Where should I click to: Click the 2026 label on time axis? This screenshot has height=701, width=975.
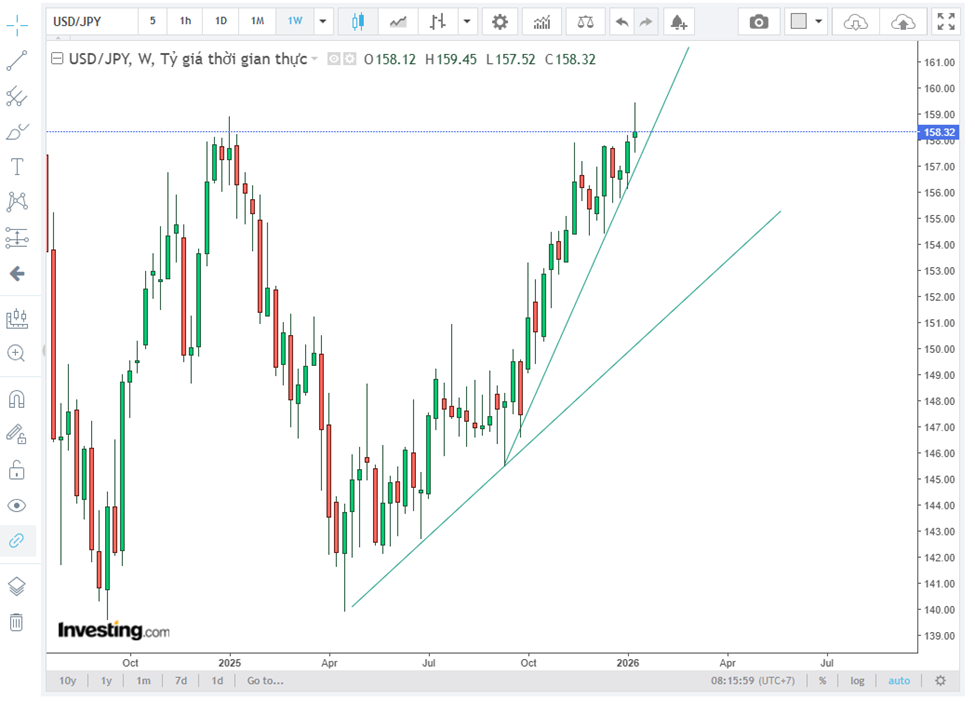[628, 663]
